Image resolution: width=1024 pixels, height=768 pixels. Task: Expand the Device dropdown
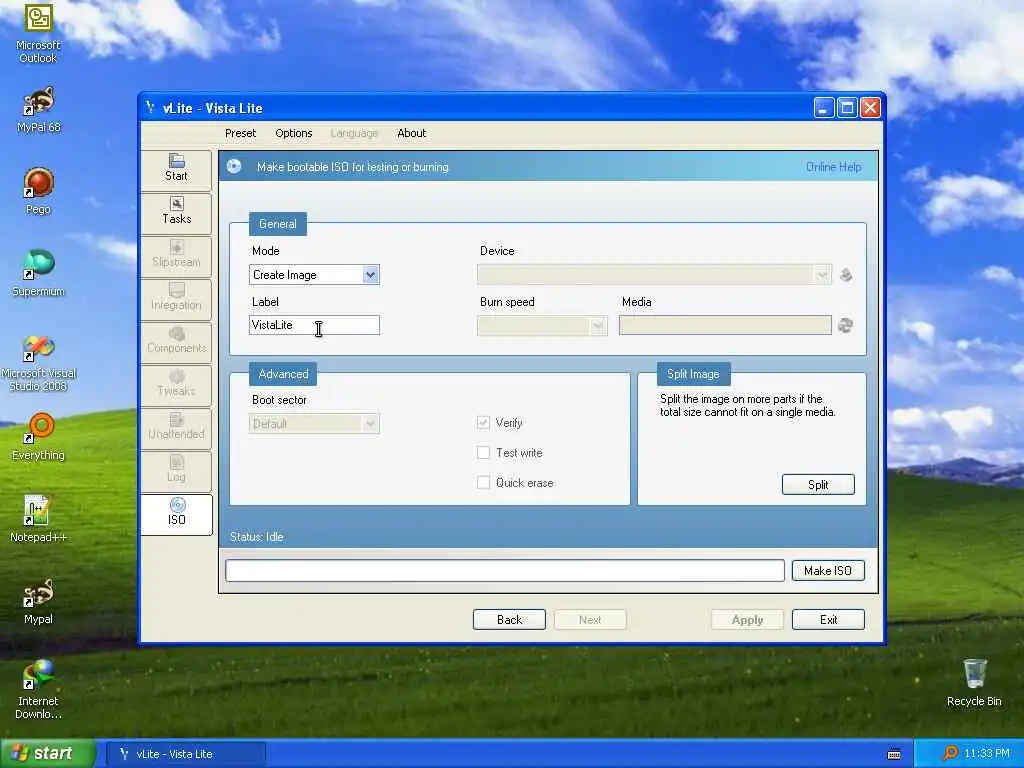click(x=822, y=275)
